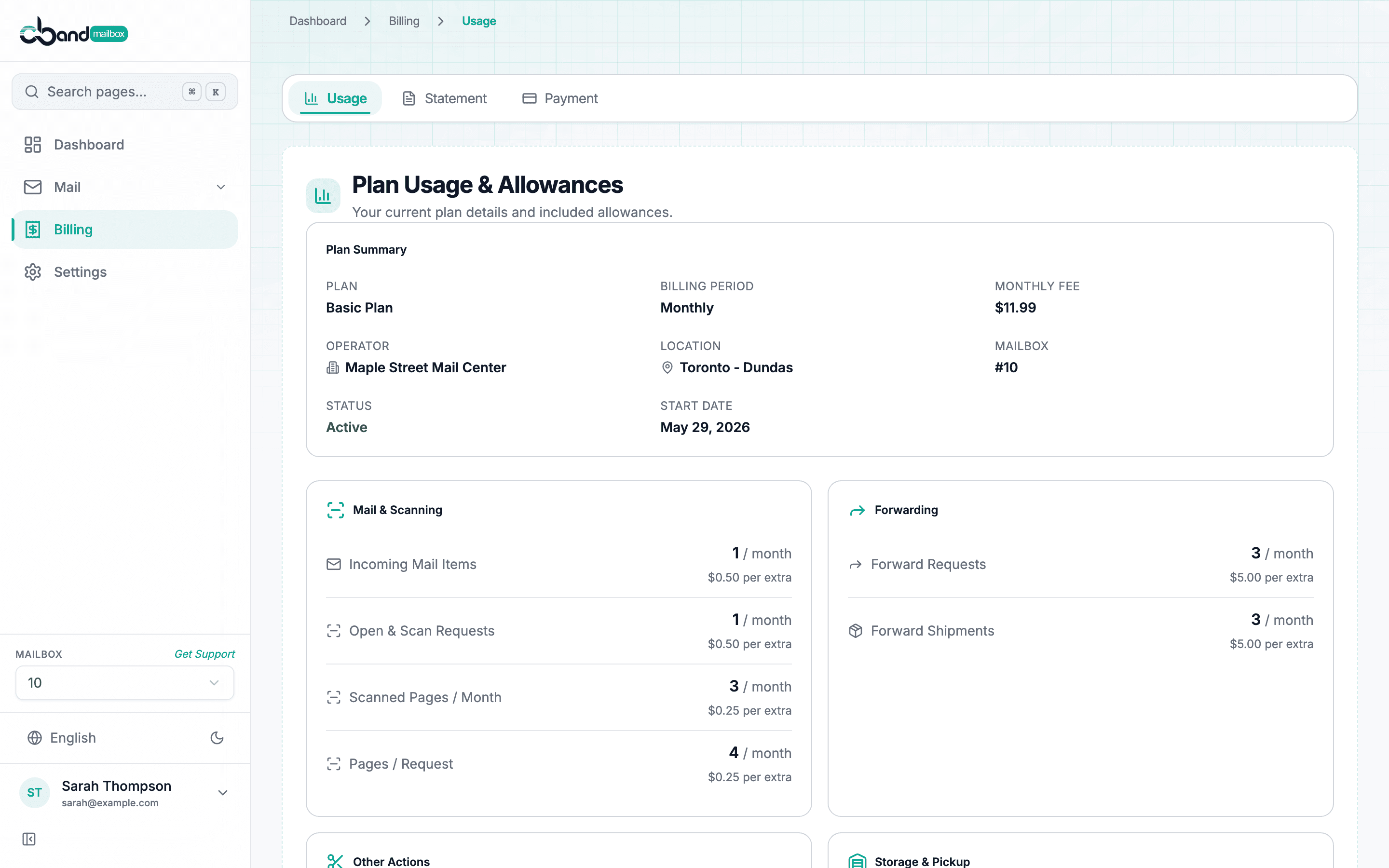Click the Get Support link
Screen dimensions: 1389x868
pos(204,654)
